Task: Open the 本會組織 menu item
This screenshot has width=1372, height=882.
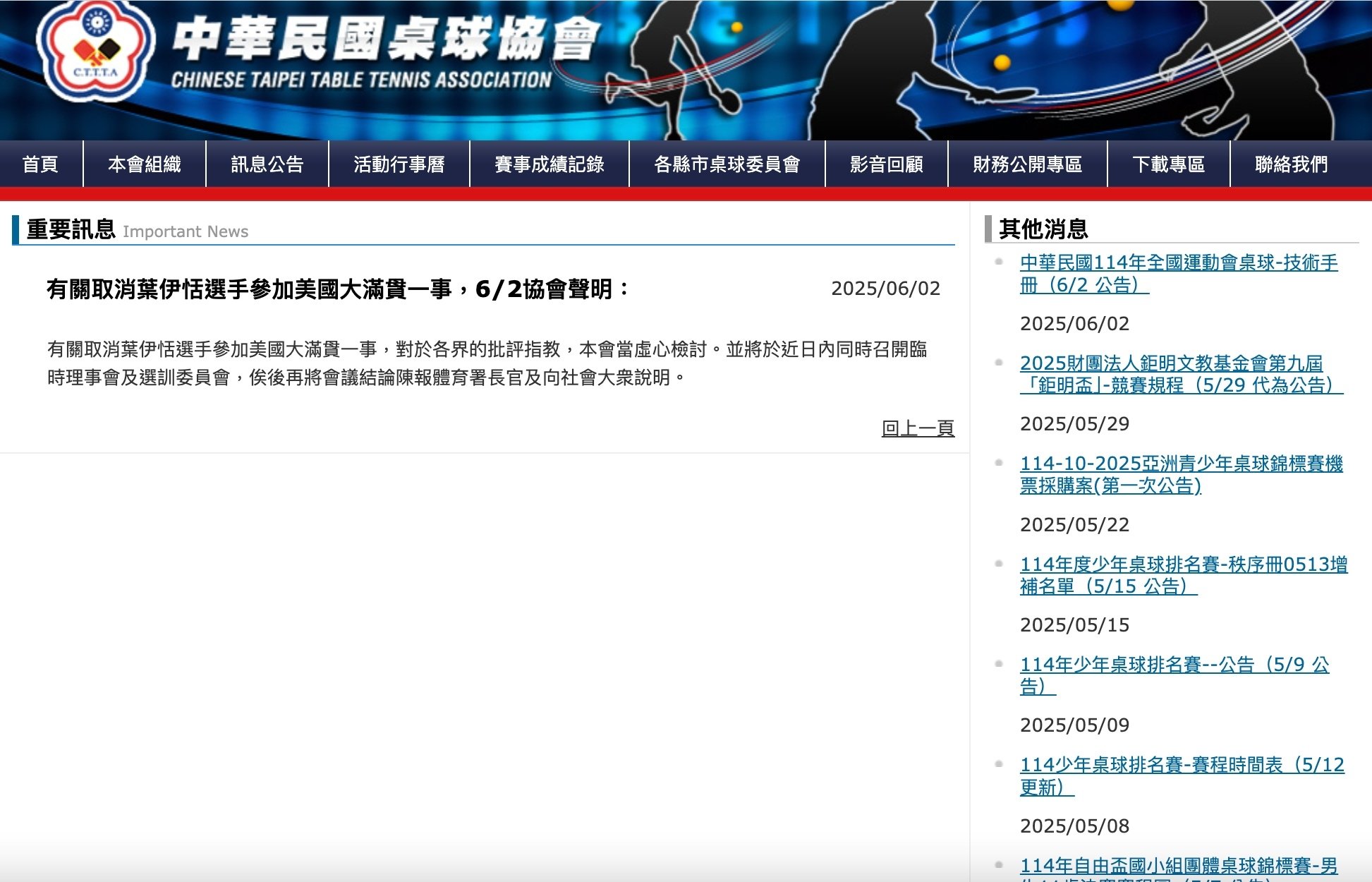Action: (x=145, y=164)
